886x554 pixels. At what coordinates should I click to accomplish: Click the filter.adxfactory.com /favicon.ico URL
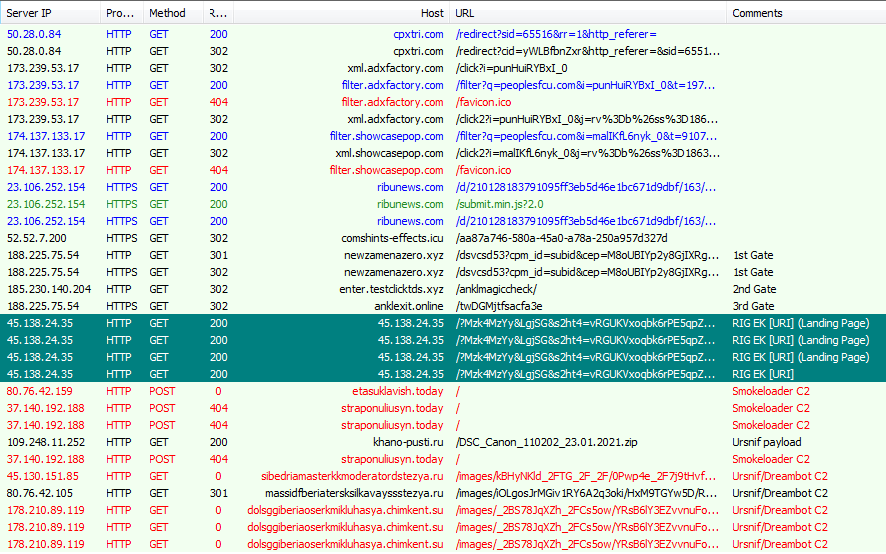point(483,102)
